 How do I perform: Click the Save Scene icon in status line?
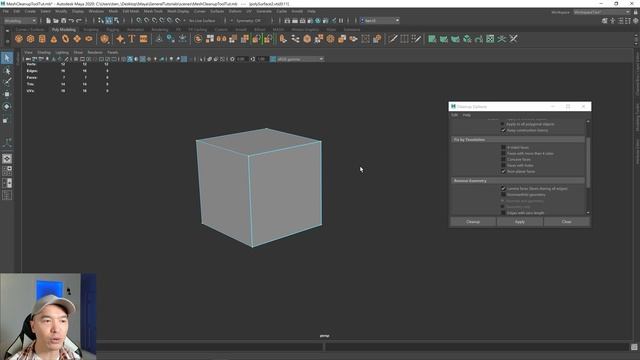(x=64, y=20)
